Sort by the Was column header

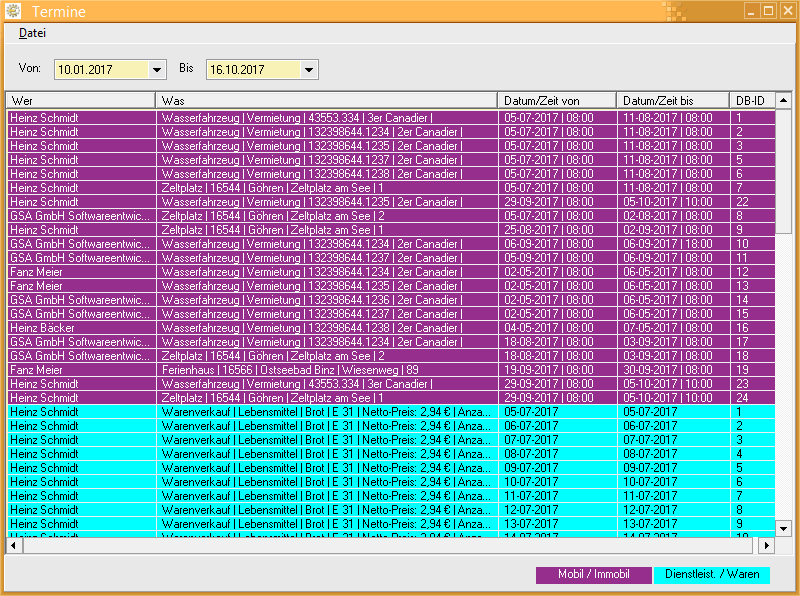[x=326, y=101]
